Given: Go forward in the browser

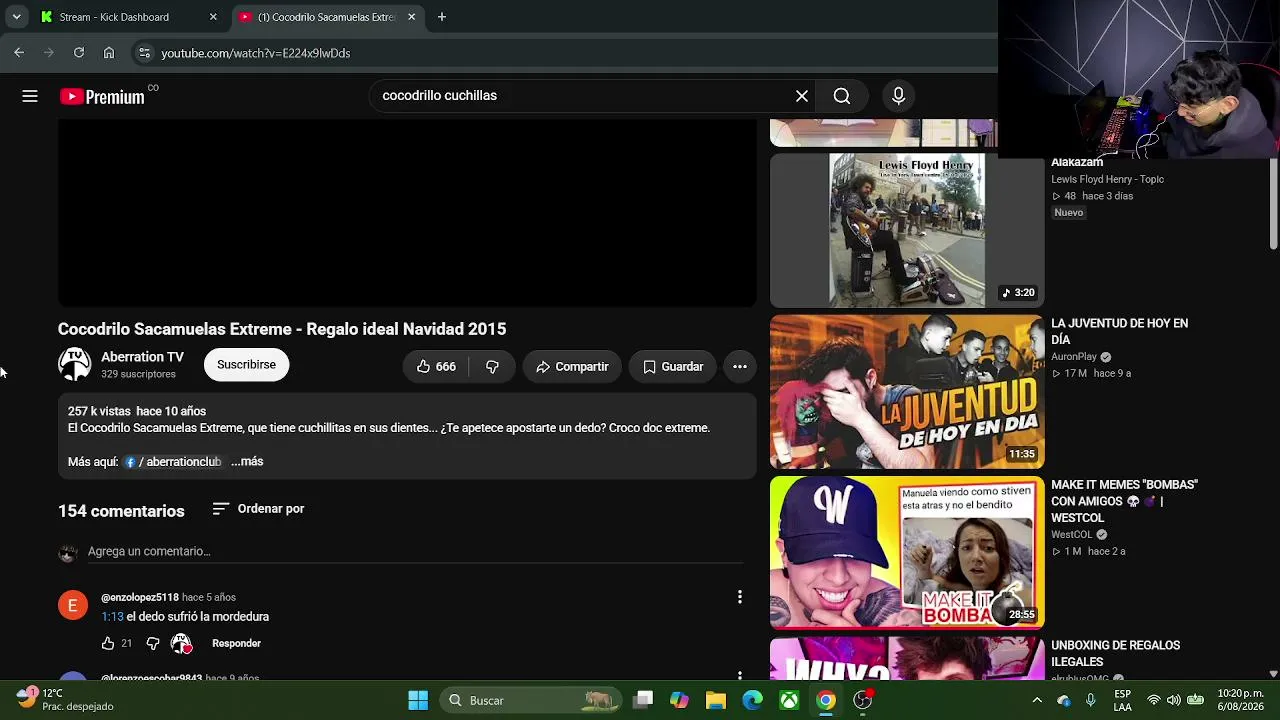Looking at the screenshot, I should coord(48,53).
